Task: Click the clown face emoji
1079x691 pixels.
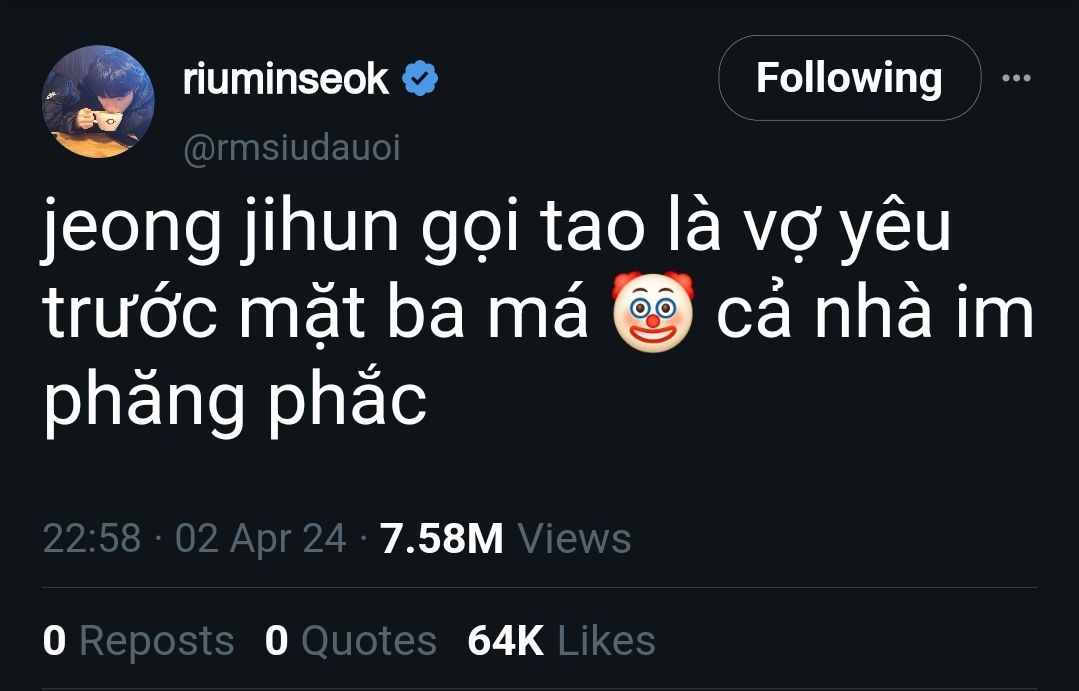Action: [652, 312]
